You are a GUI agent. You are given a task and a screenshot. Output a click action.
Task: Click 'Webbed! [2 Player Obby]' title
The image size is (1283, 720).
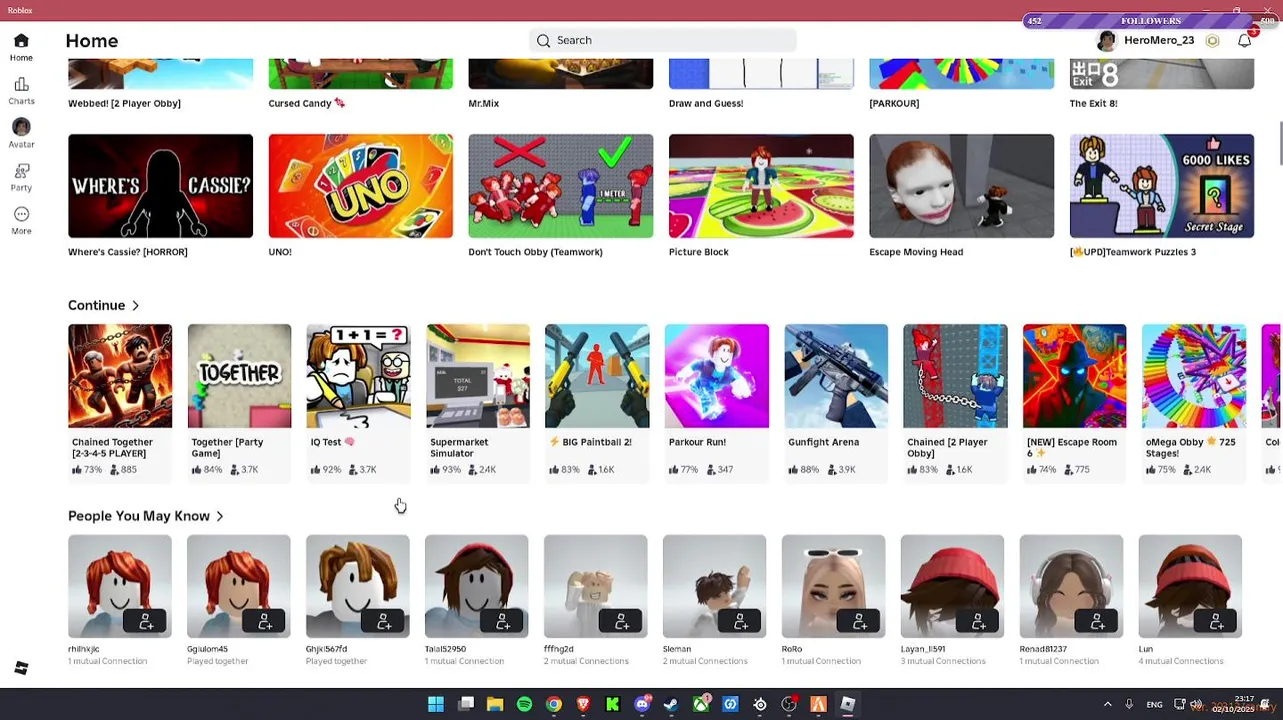[124, 103]
